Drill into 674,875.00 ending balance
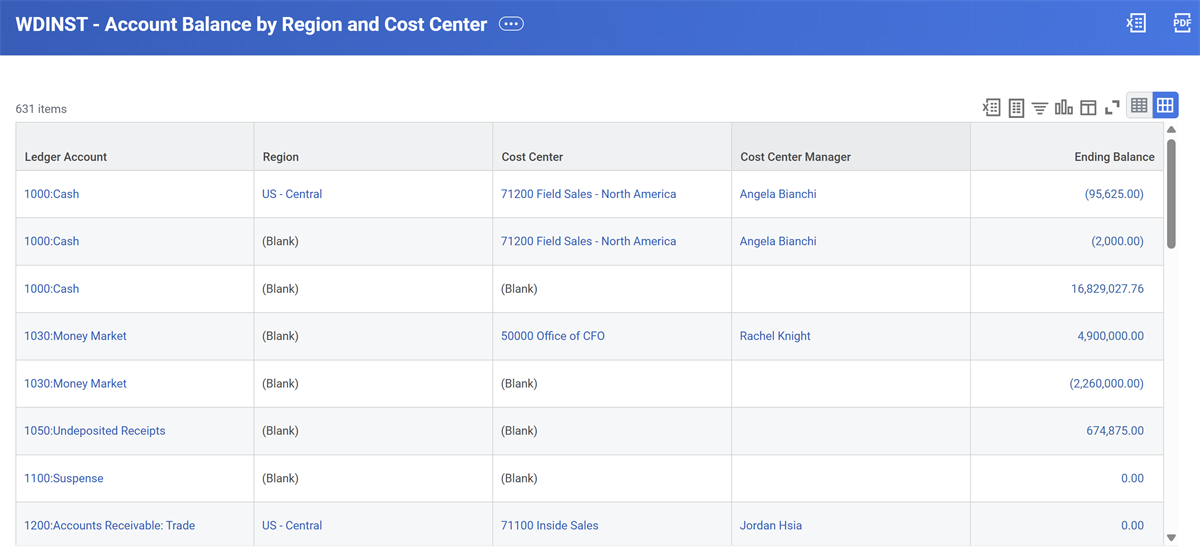 (1115, 431)
